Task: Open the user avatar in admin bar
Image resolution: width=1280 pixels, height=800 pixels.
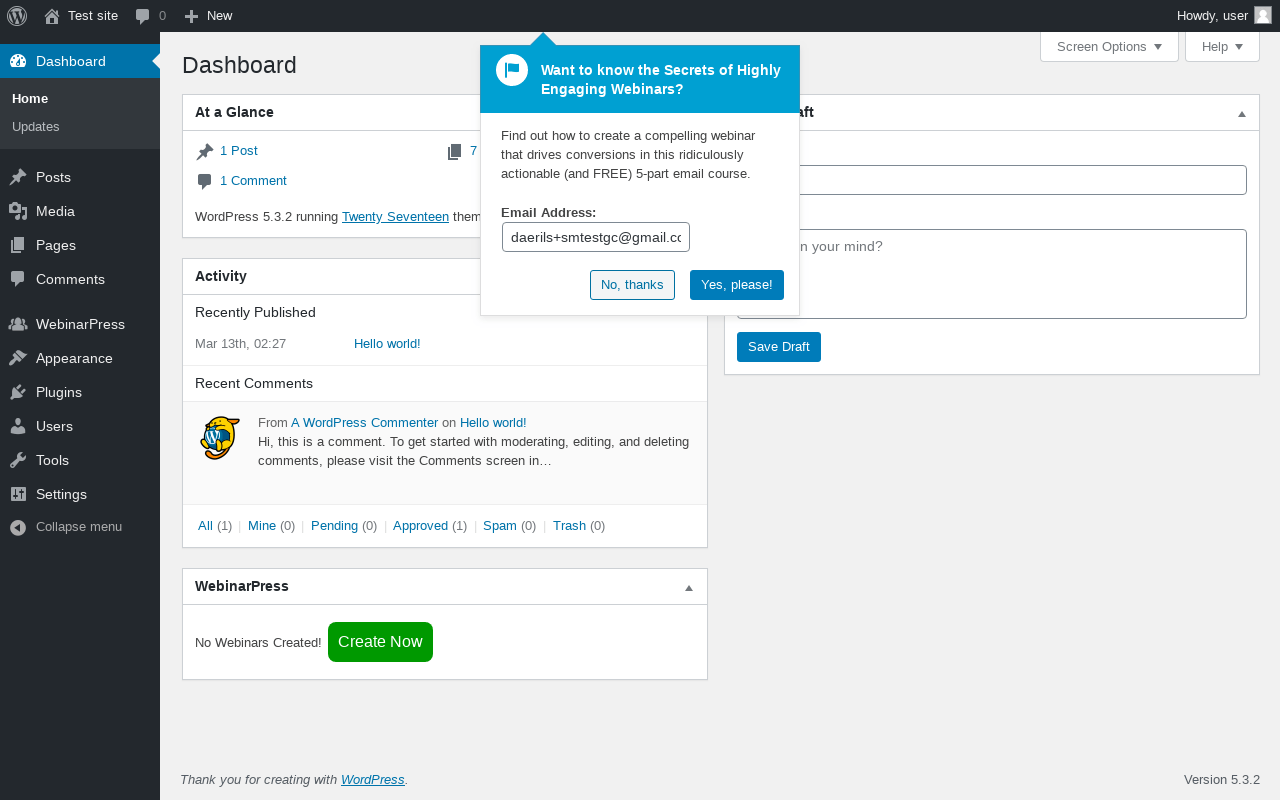Action: pos(1263,15)
